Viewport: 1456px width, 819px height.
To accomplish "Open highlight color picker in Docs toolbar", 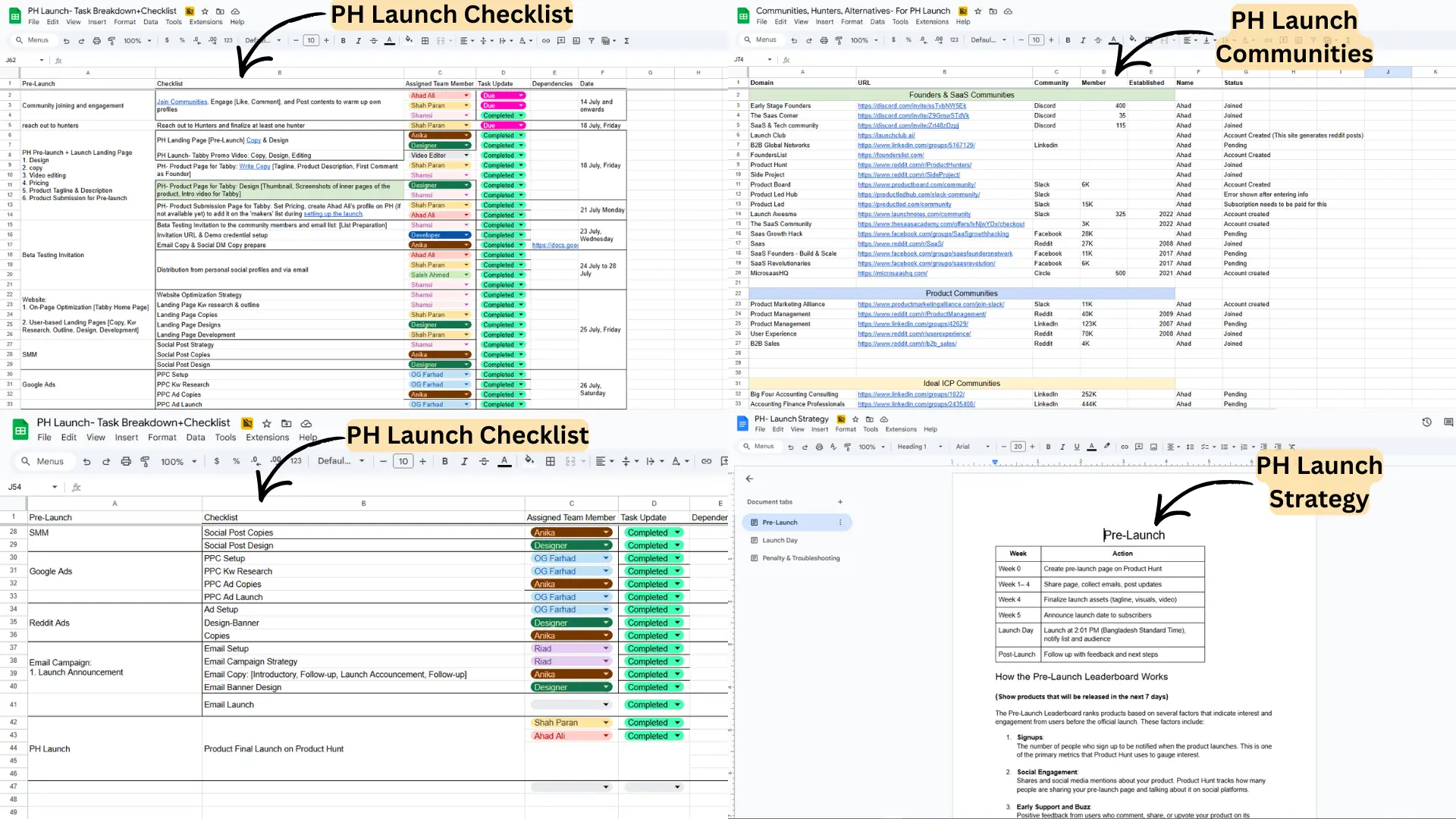I will pyautogui.click(x=1107, y=446).
